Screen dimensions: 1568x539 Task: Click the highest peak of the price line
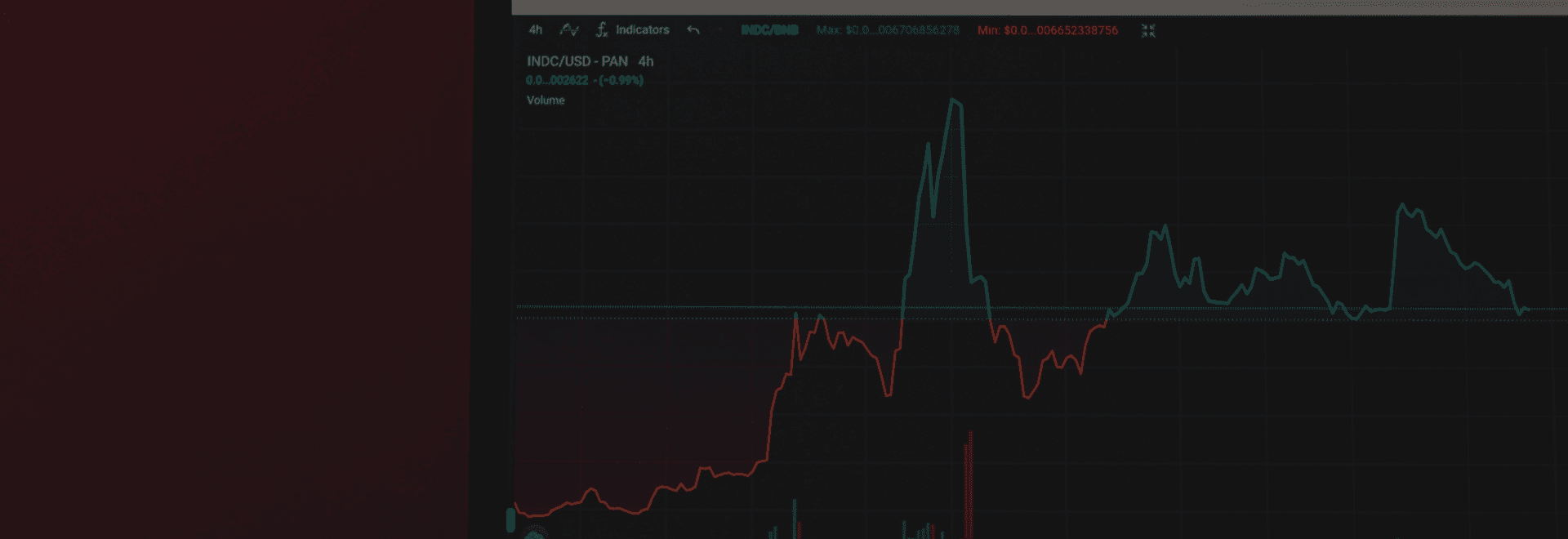954,100
